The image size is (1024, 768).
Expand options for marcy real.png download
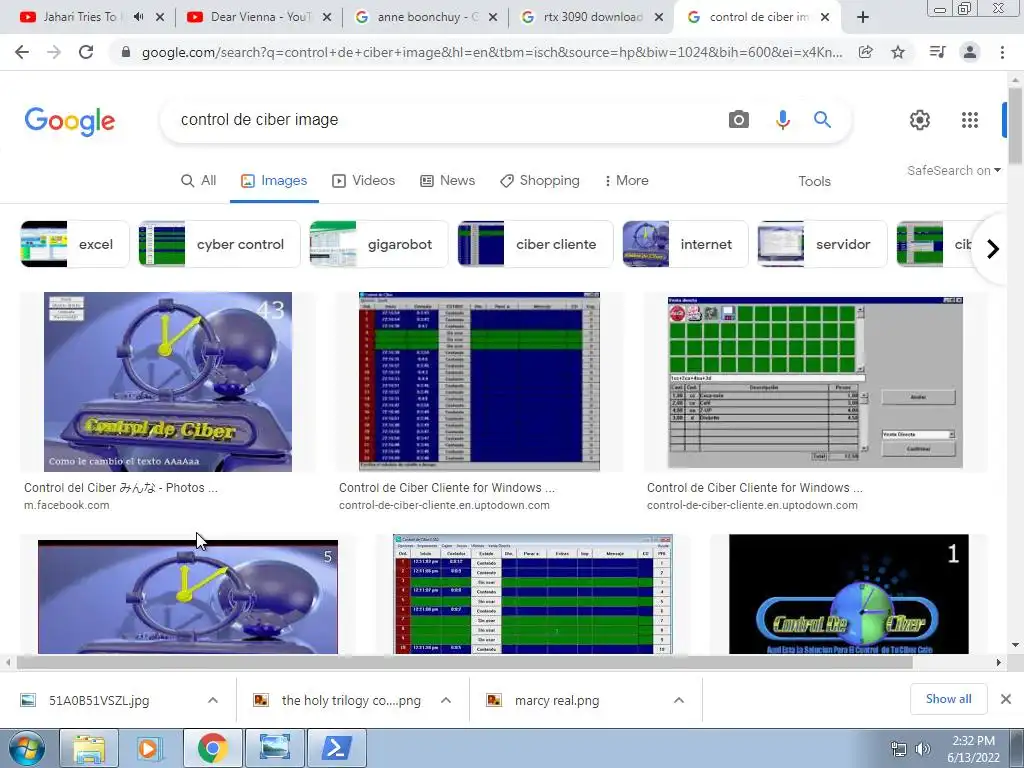click(x=679, y=700)
